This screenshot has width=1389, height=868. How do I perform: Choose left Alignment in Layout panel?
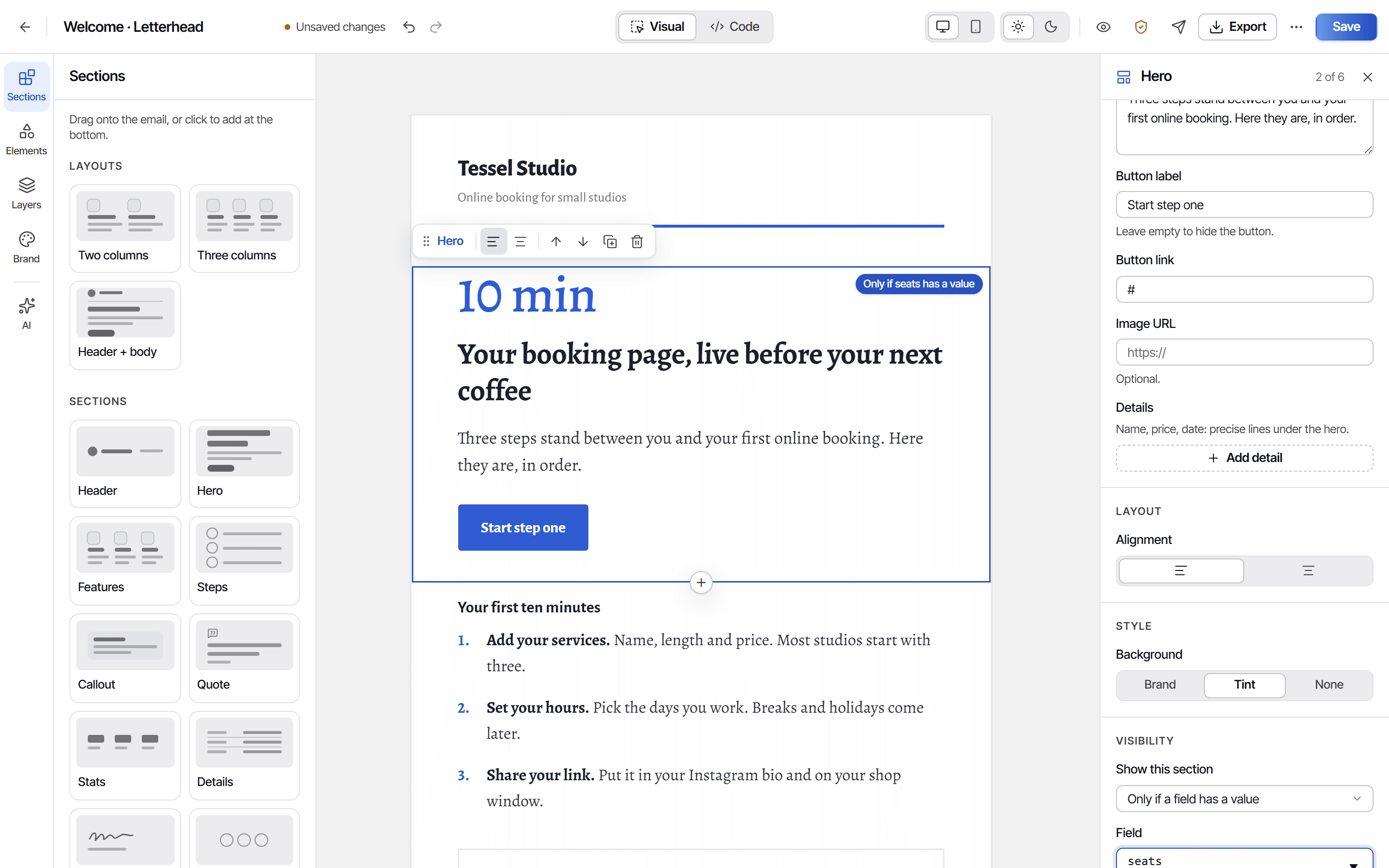click(x=1181, y=570)
